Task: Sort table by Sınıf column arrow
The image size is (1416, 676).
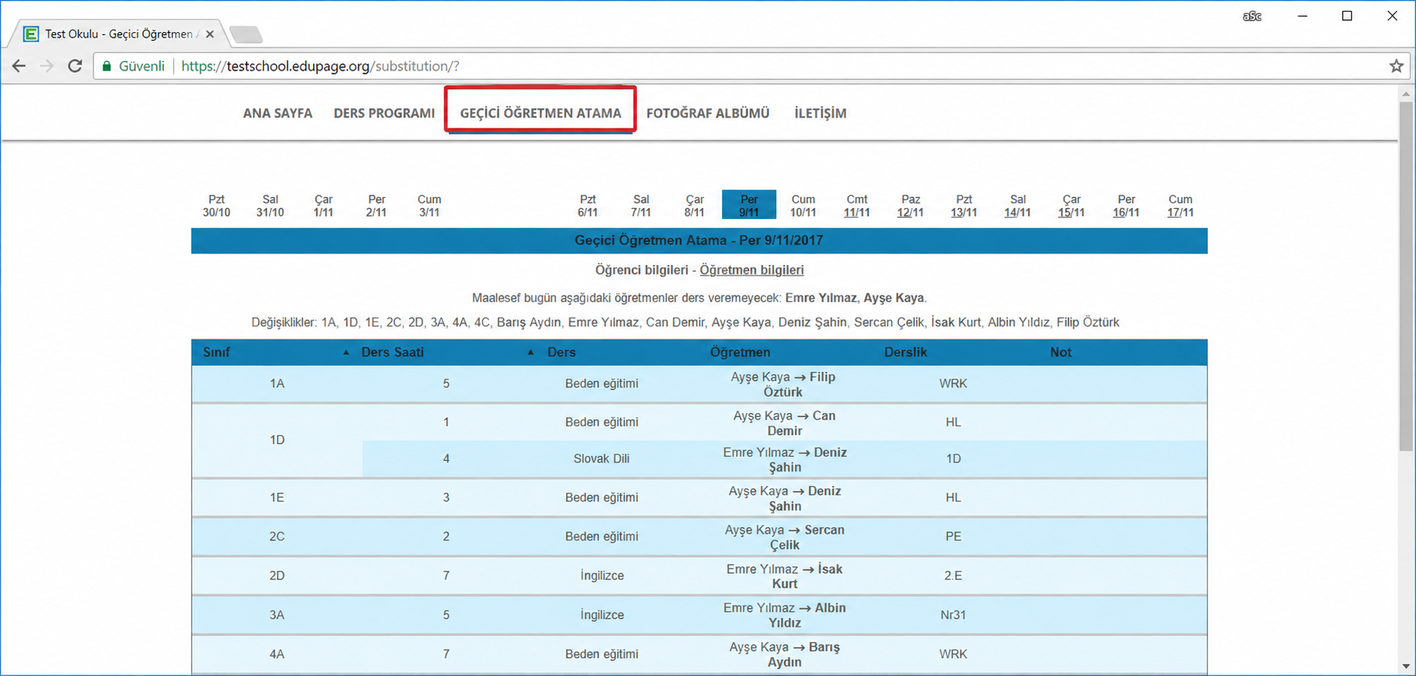Action: 347,353
